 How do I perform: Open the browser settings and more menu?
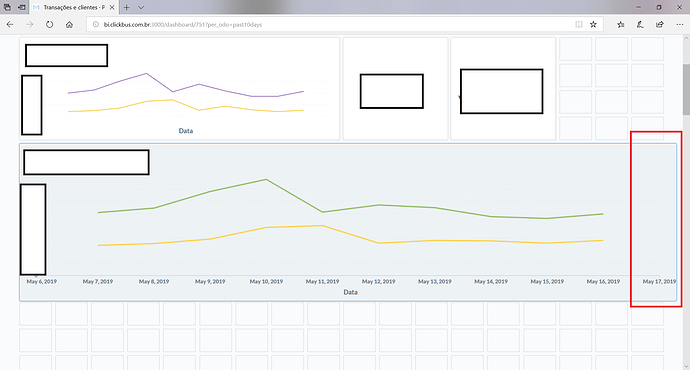pos(679,25)
